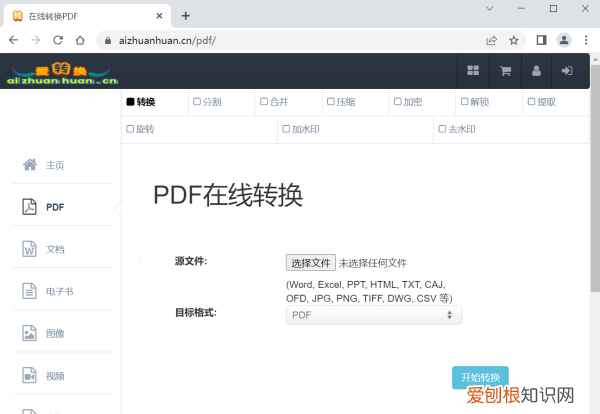Select the 加水印 tab
This screenshot has width=600, height=414.
coord(355,129)
